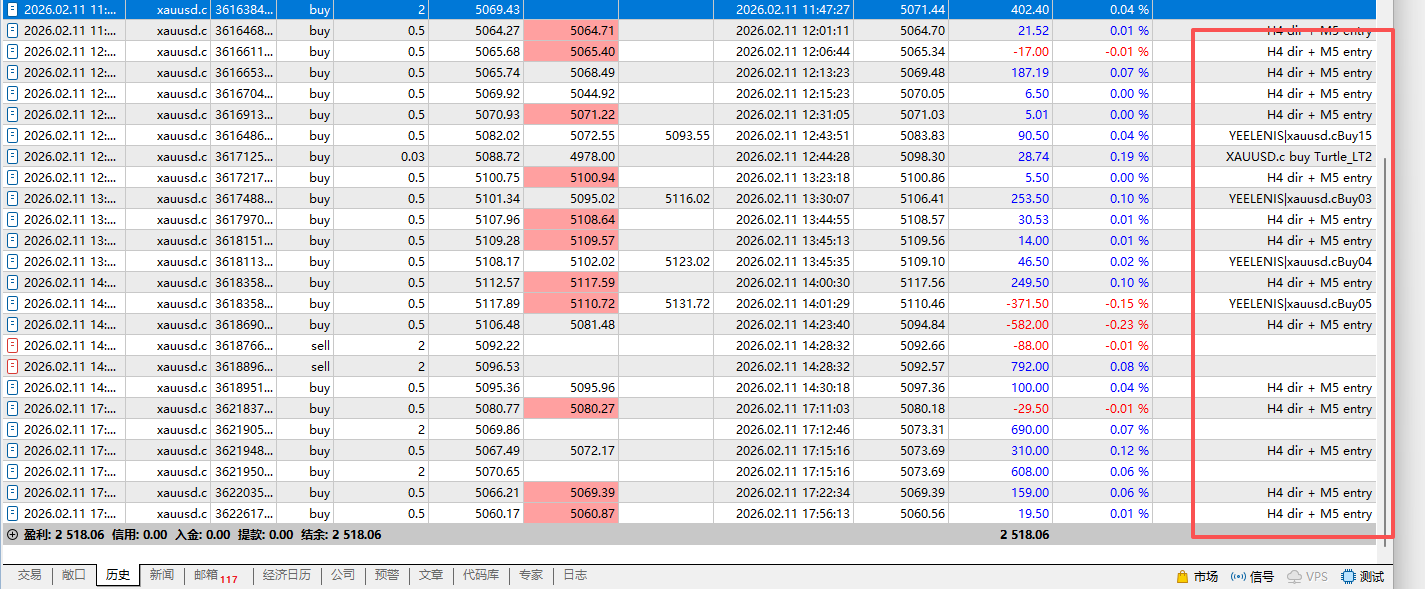Open the 经济日历 tab
The height and width of the screenshot is (589, 1425).
tap(286, 575)
